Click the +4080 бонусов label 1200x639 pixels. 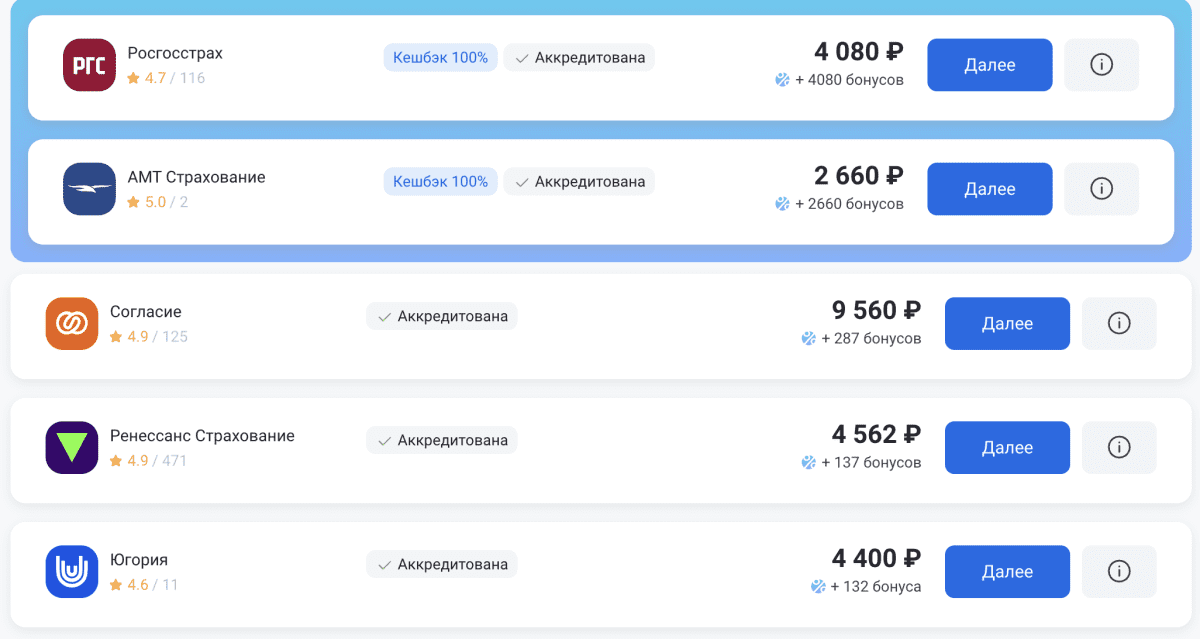point(848,80)
